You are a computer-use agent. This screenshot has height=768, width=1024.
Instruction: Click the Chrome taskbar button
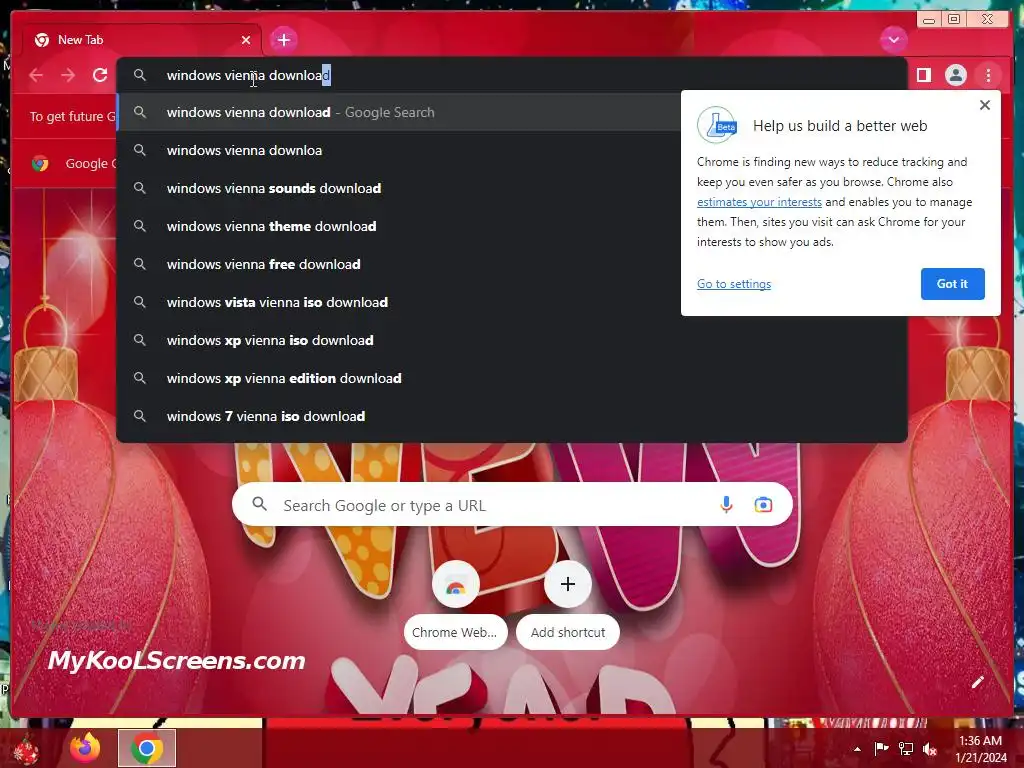click(147, 748)
